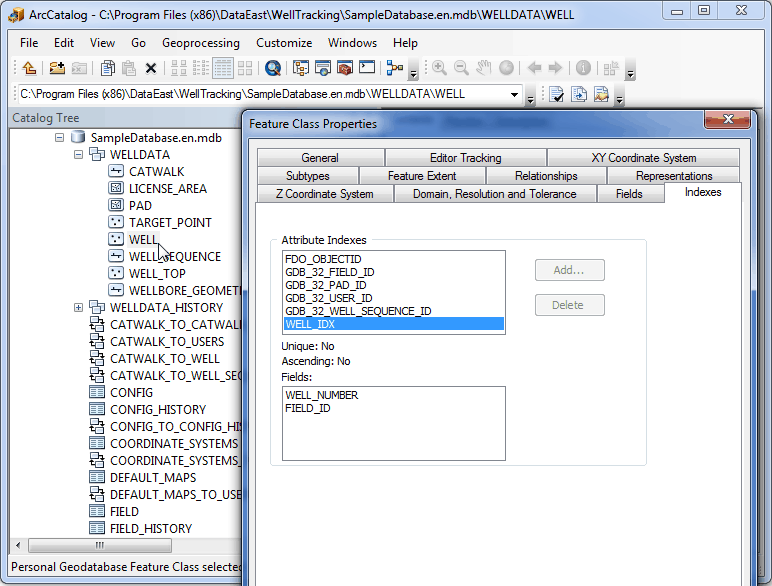This screenshot has width=772, height=586.
Task: Select the Pan hand tool
Action: tap(483, 68)
